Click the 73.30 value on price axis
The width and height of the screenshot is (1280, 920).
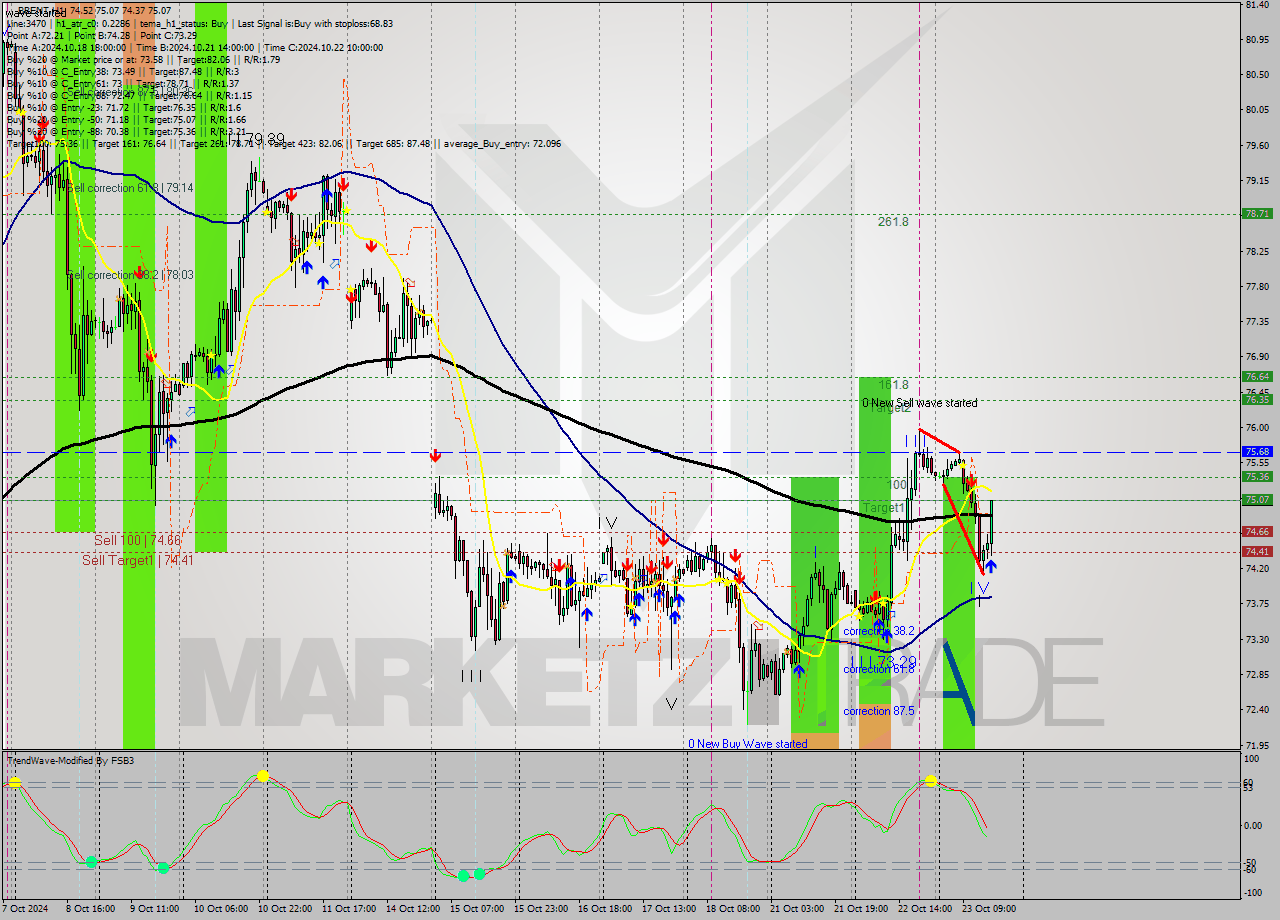pos(1257,639)
